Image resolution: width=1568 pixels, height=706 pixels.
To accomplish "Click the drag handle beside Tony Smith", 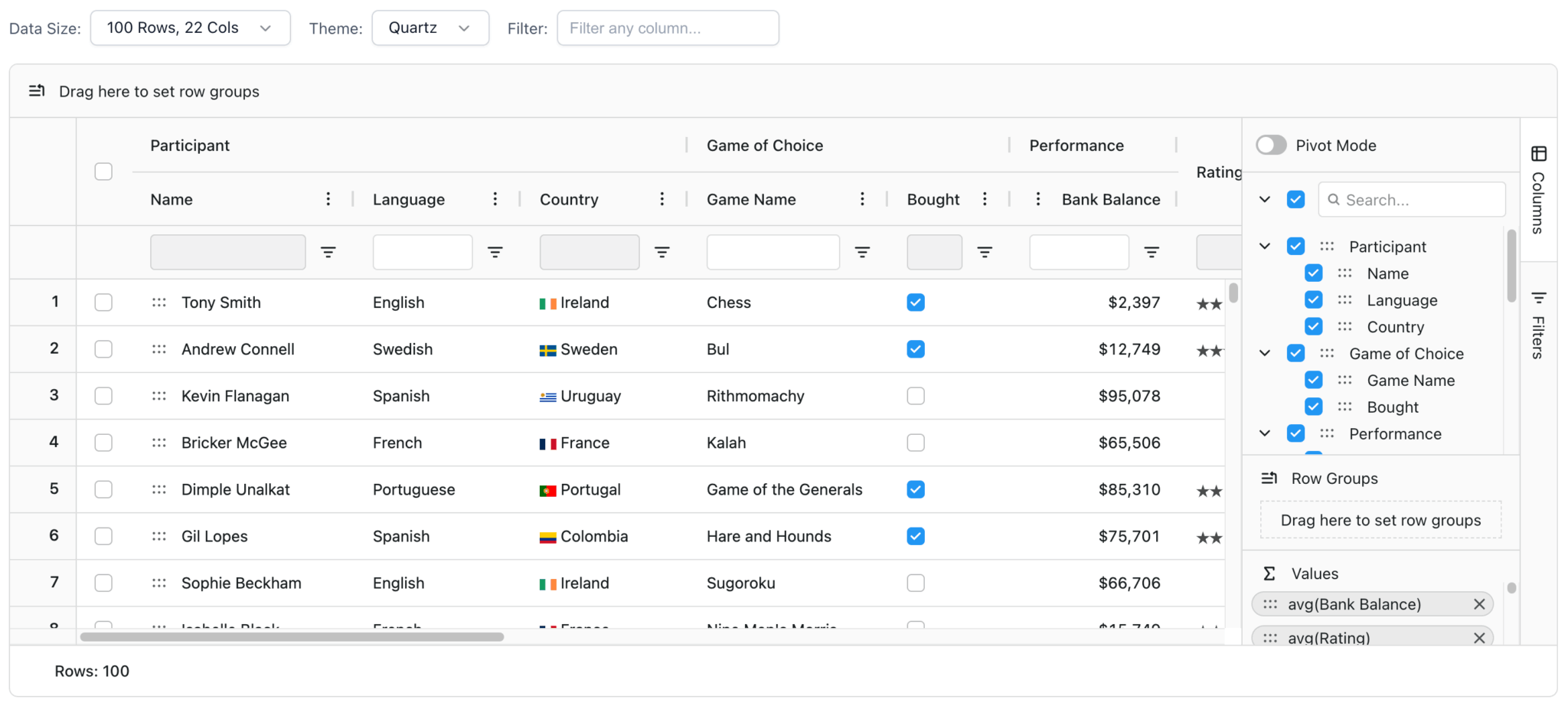I will (159, 302).
